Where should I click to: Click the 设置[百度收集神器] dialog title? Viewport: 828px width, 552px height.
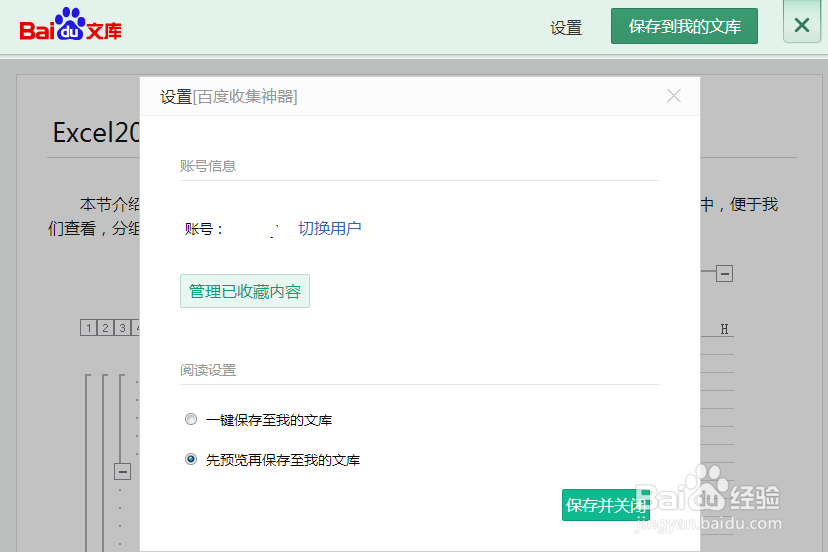[x=229, y=97]
